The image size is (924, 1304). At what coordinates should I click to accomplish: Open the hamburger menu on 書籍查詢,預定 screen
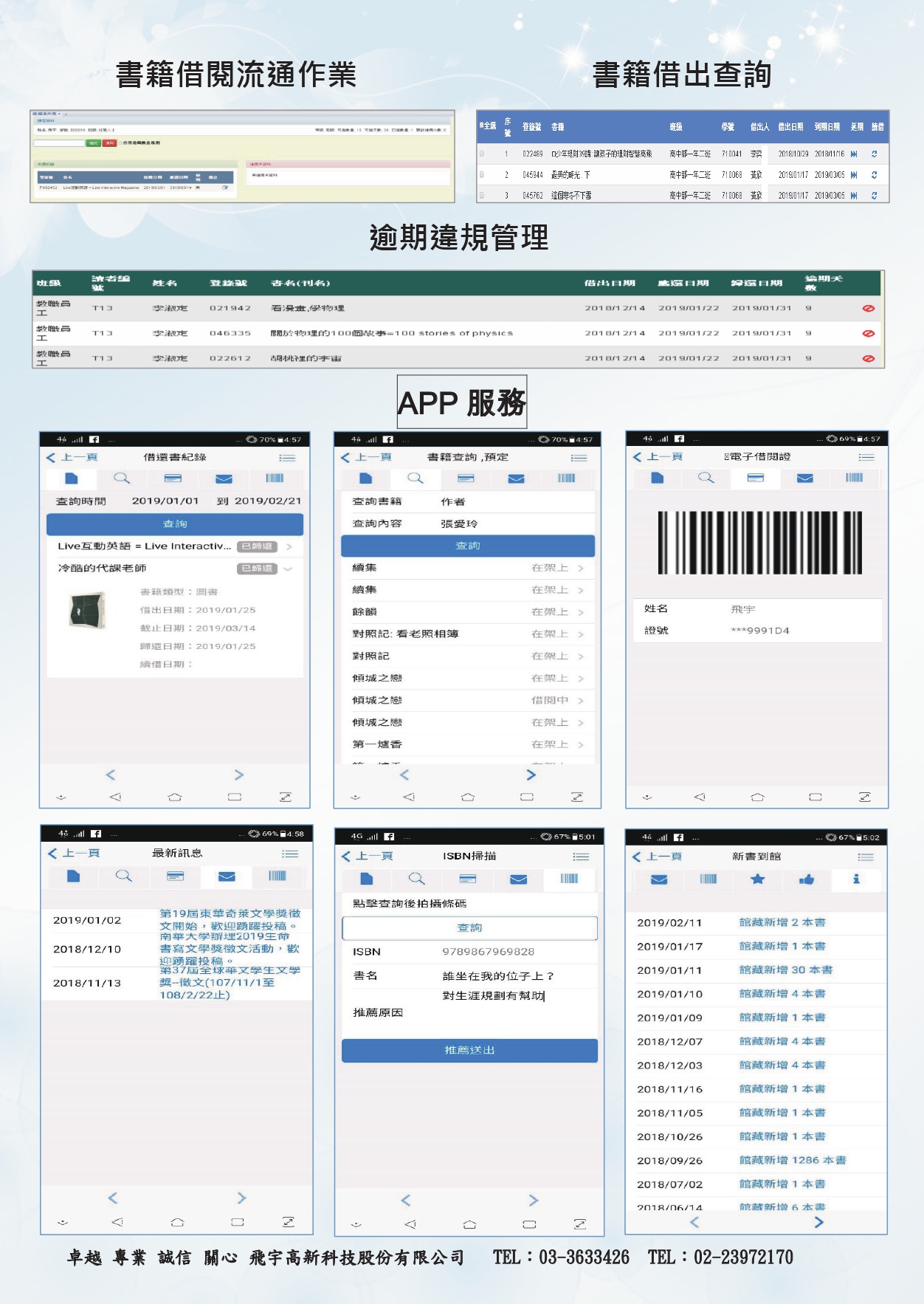pos(579,458)
